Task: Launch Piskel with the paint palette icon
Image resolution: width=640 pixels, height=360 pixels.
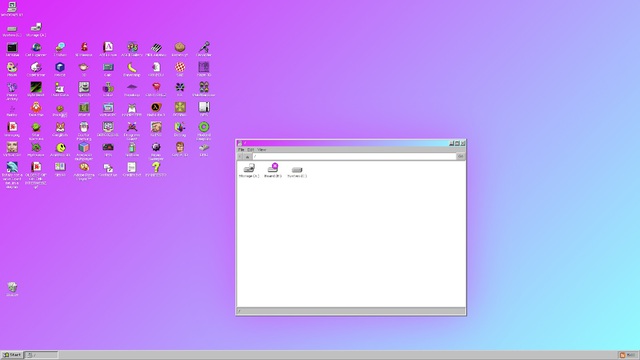Action: (x=12, y=69)
